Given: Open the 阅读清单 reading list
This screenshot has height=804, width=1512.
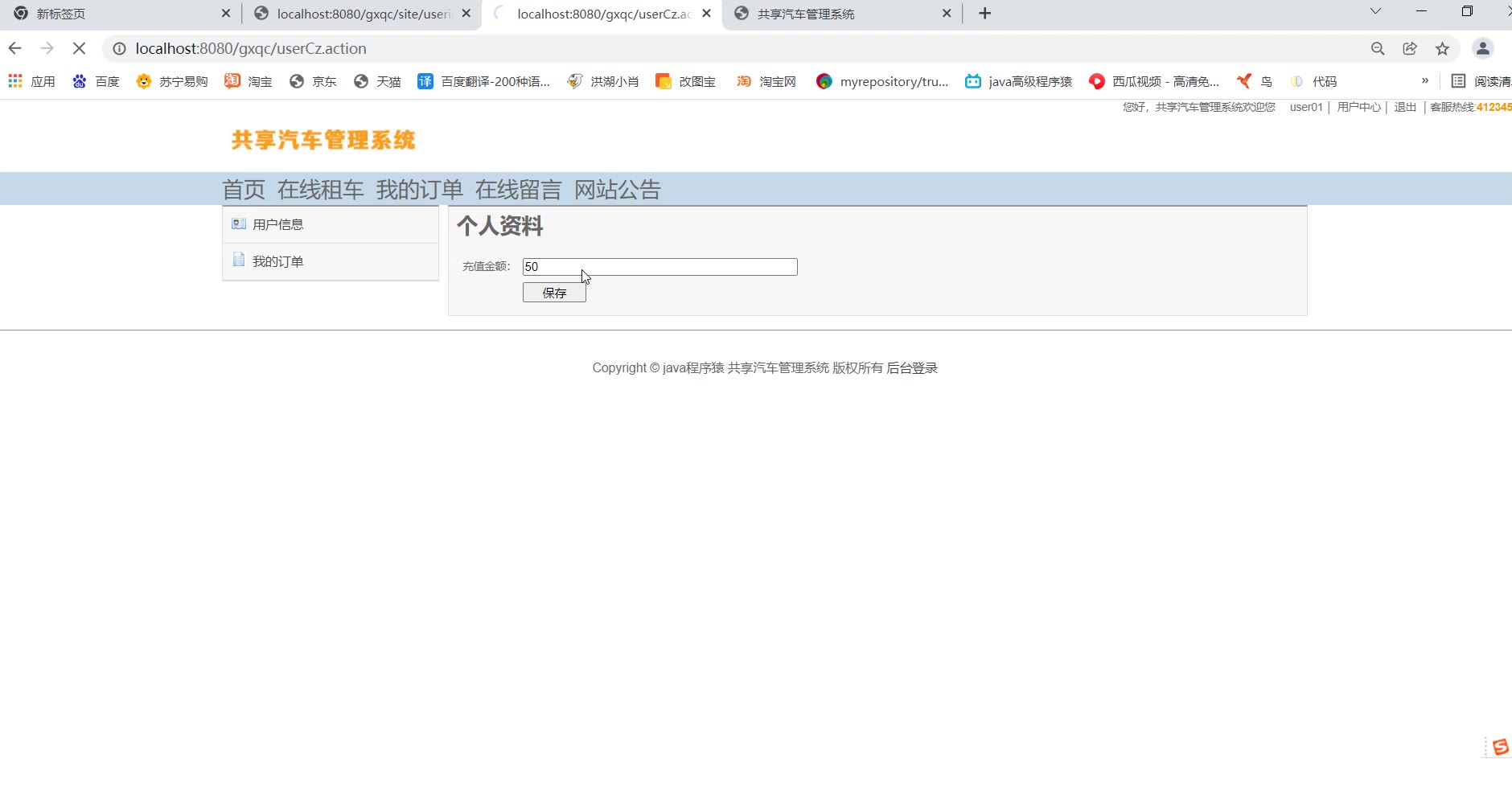Looking at the screenshot, I should pos(1481,81).
